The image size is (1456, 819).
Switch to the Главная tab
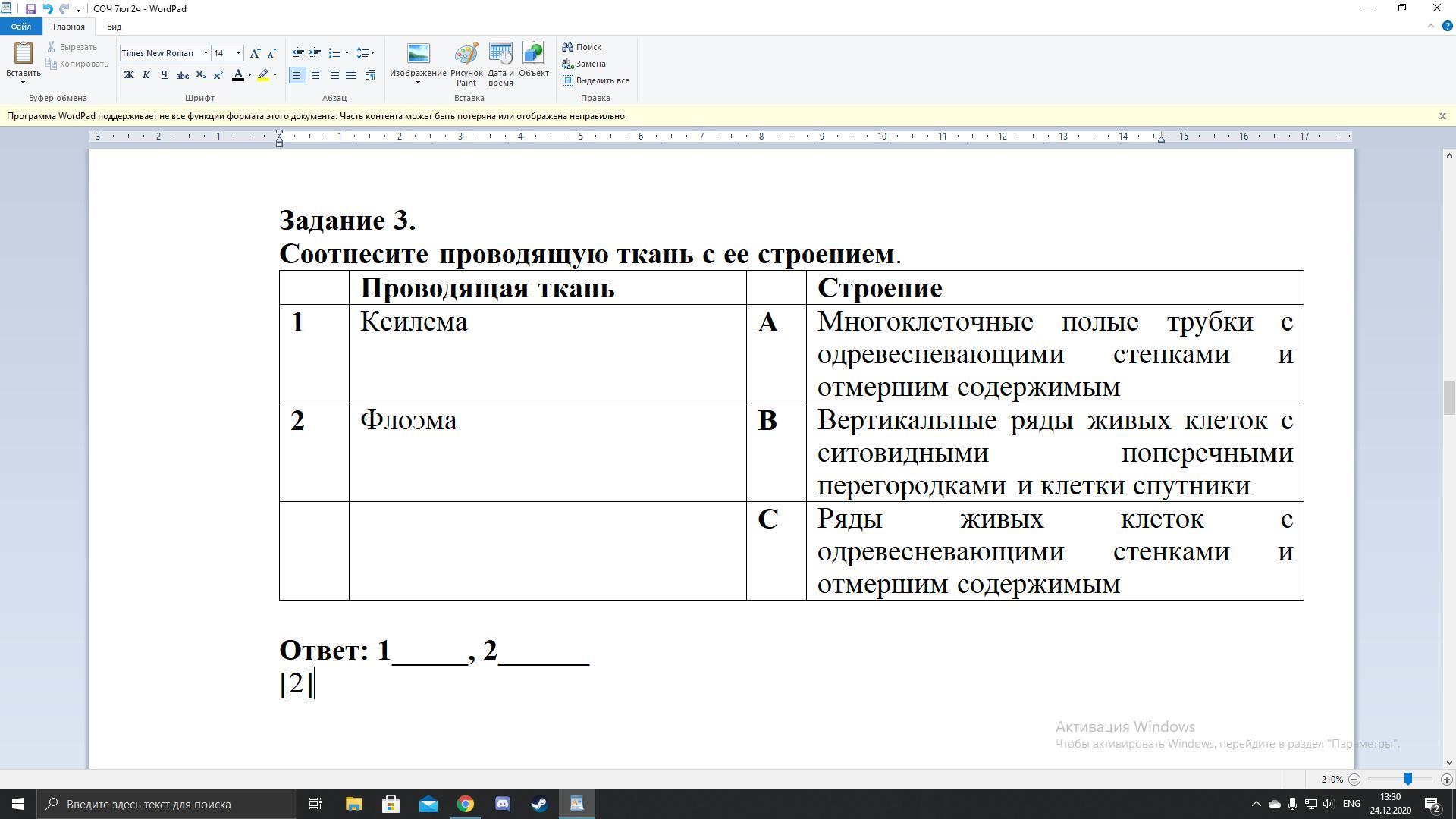69,27
